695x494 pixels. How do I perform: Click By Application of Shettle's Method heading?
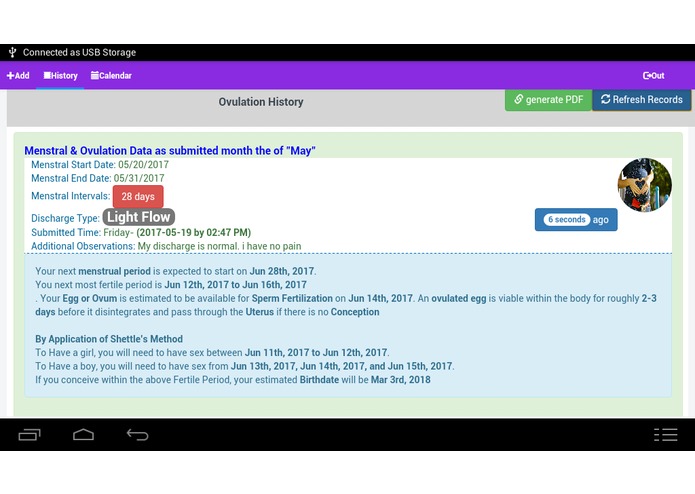coord(109,339)
